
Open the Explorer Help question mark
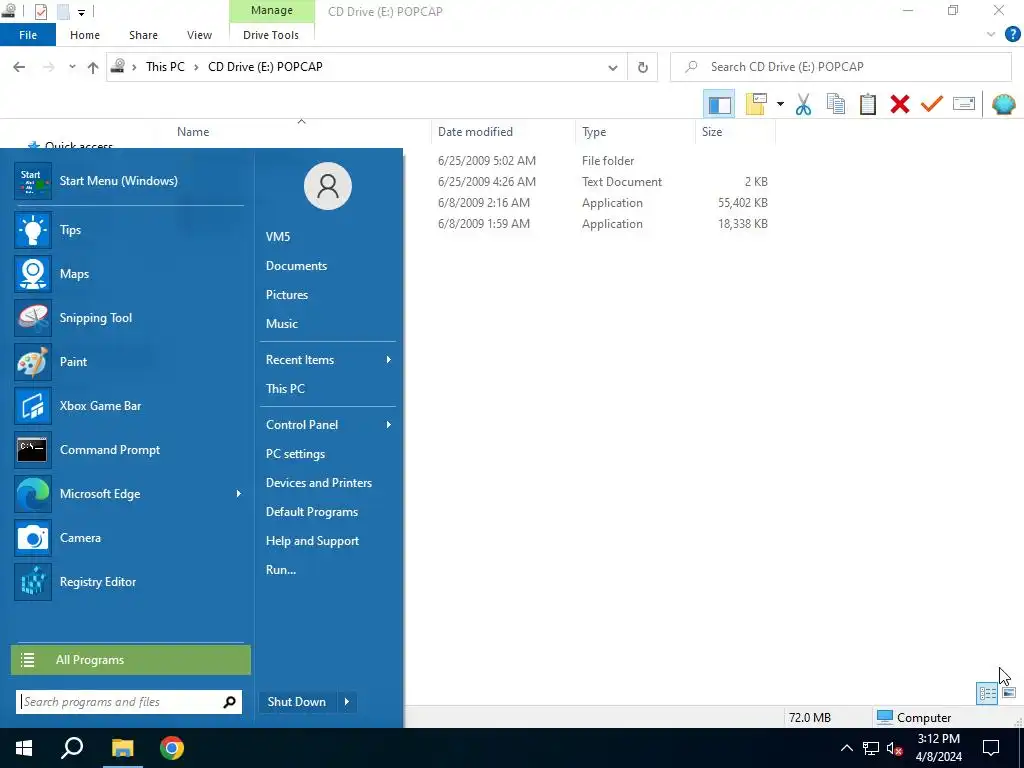coord(1012,34)
